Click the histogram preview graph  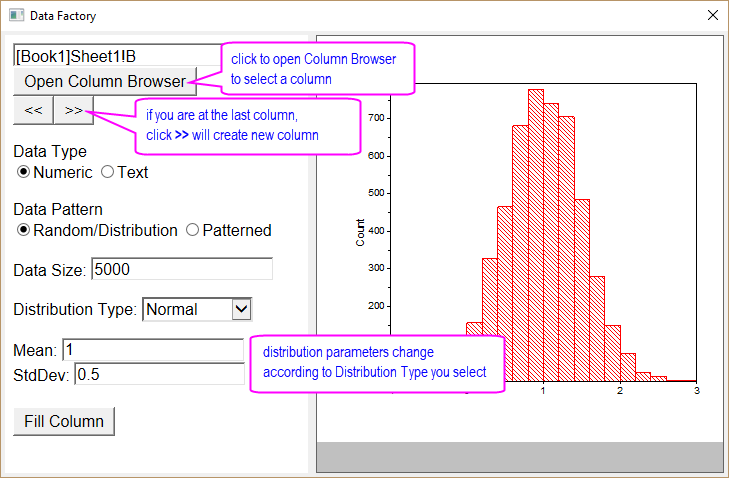coord(543,232)
